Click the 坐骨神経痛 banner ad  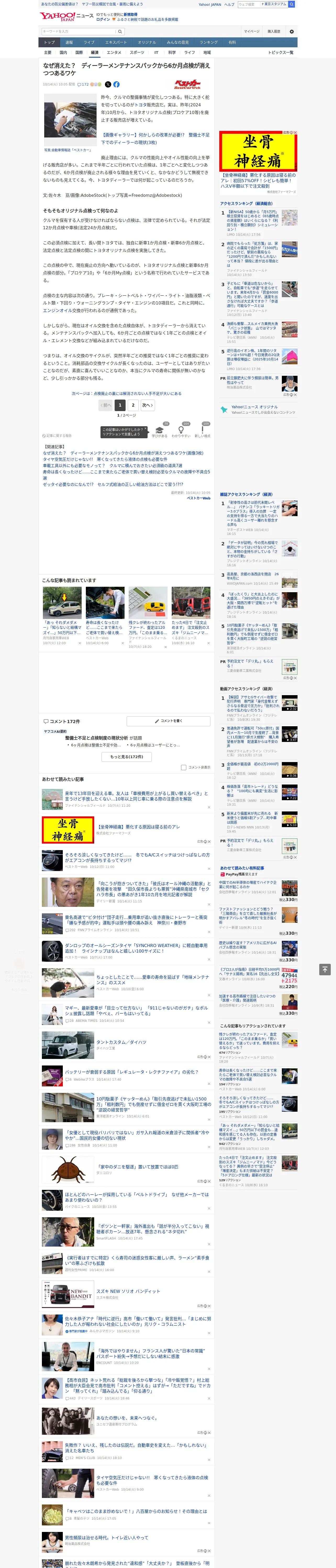pos(258,152)
